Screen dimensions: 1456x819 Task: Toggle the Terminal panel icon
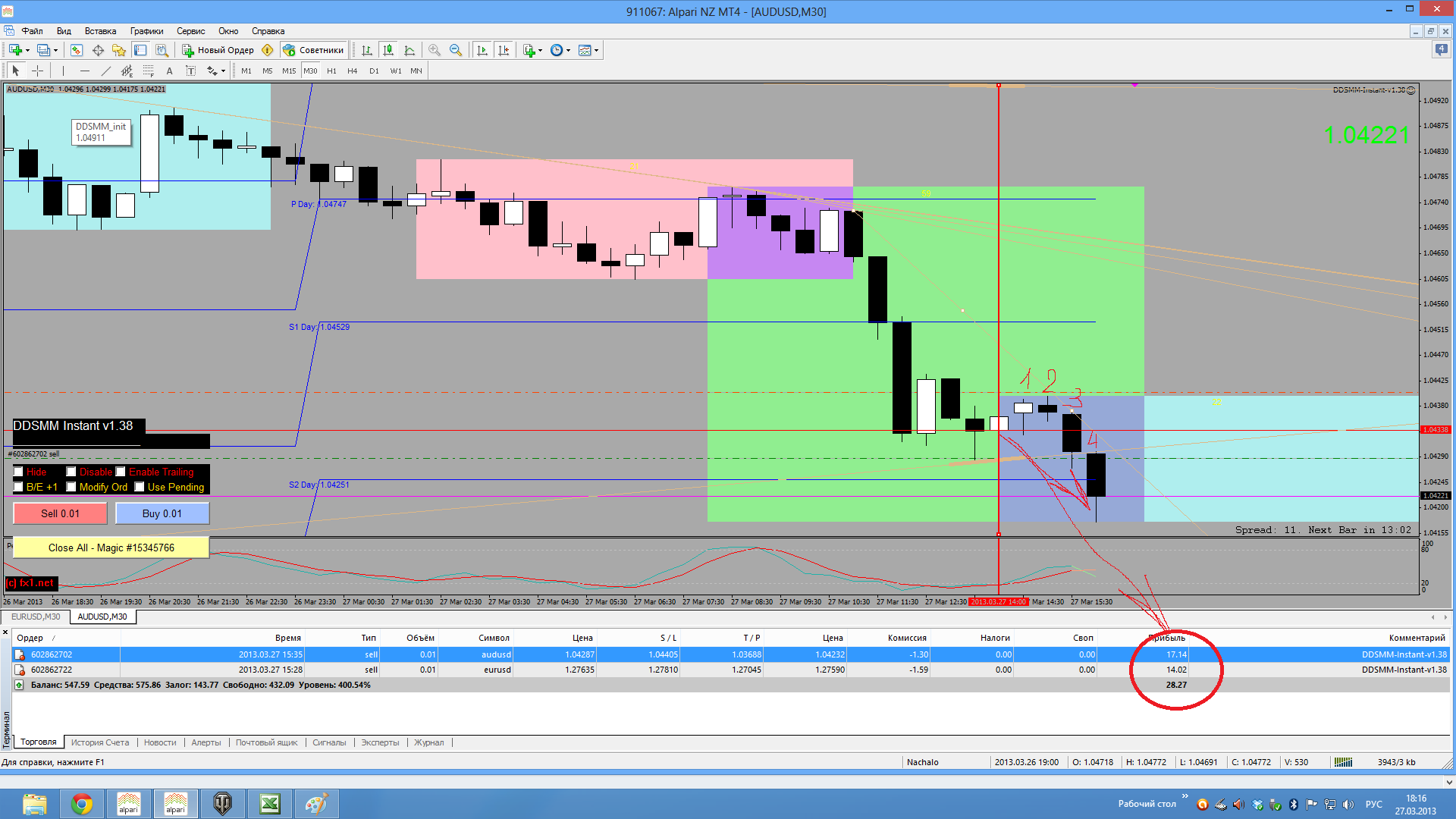click(140, 50)
